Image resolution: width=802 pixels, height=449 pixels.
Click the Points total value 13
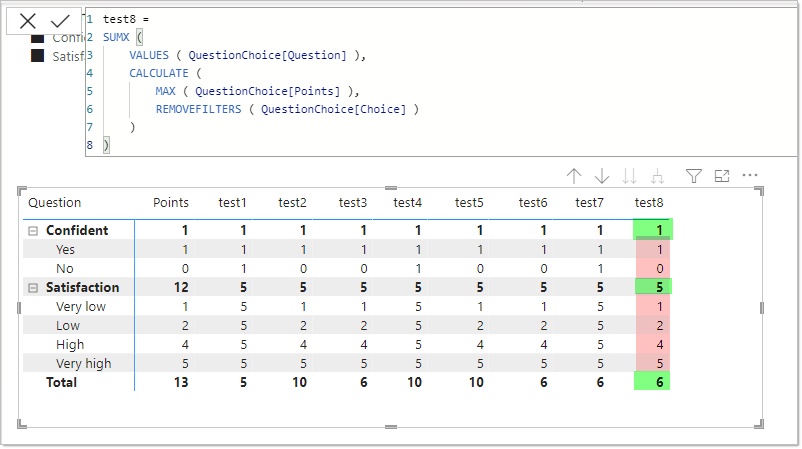click(181, 383)
